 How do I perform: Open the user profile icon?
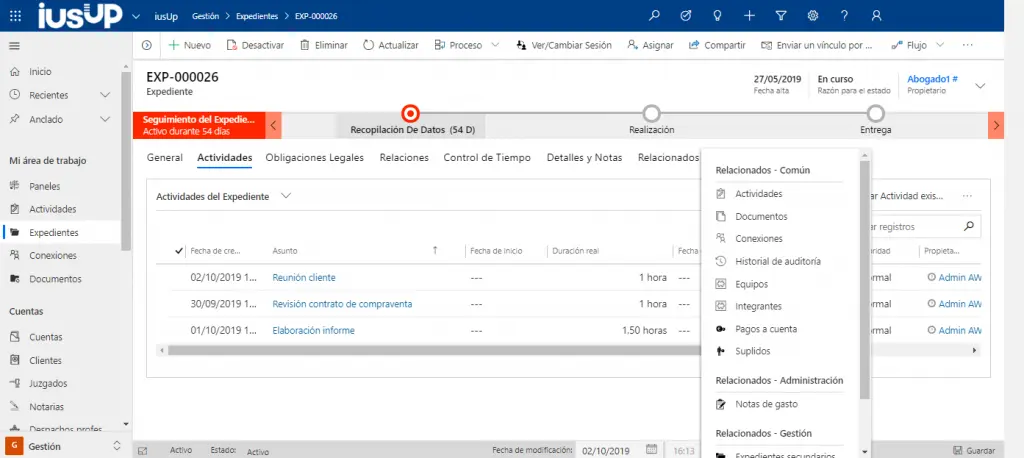pyautogui.click(x=876, y=15)
